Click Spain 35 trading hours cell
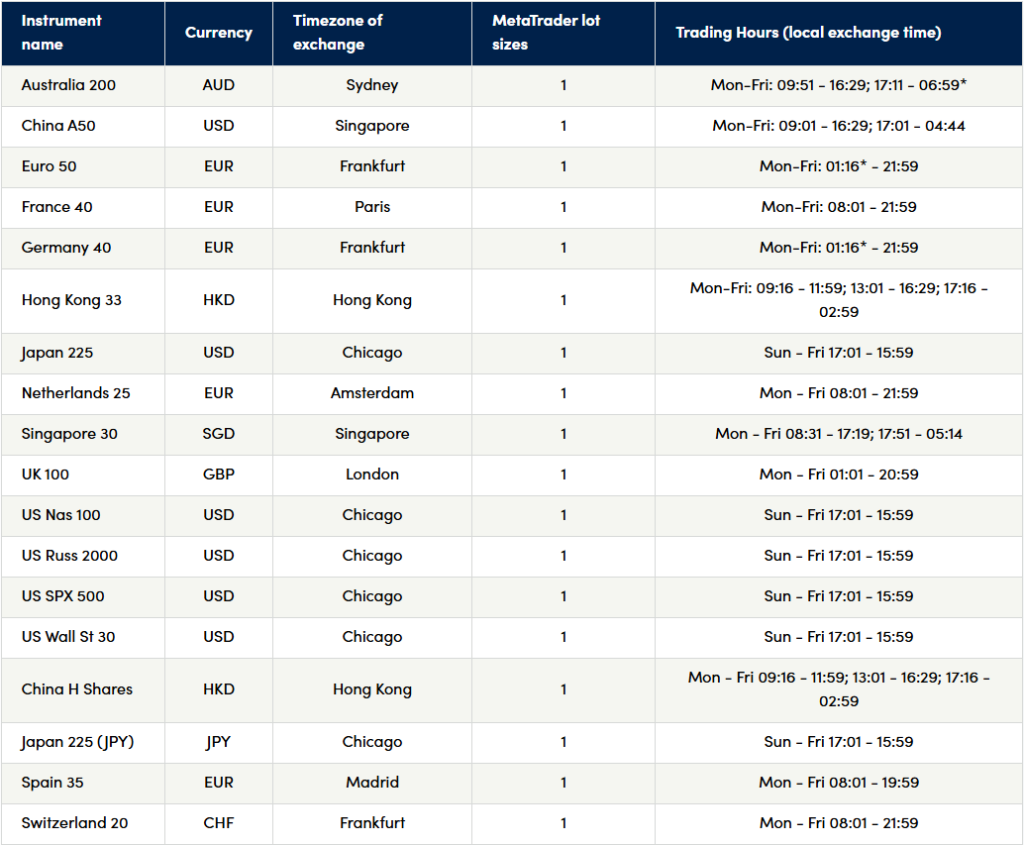Image resolution: width=1024 pixels, height=845 pixels. point(838,782)
